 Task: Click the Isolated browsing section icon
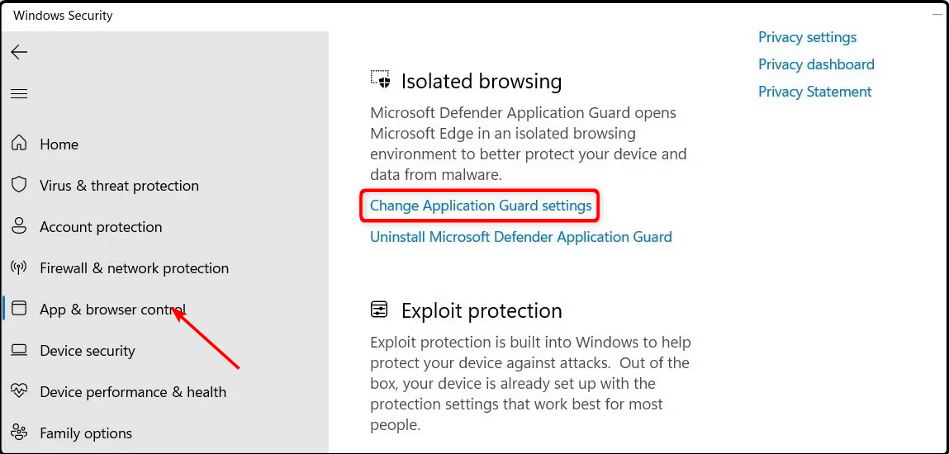coord(380,80)
